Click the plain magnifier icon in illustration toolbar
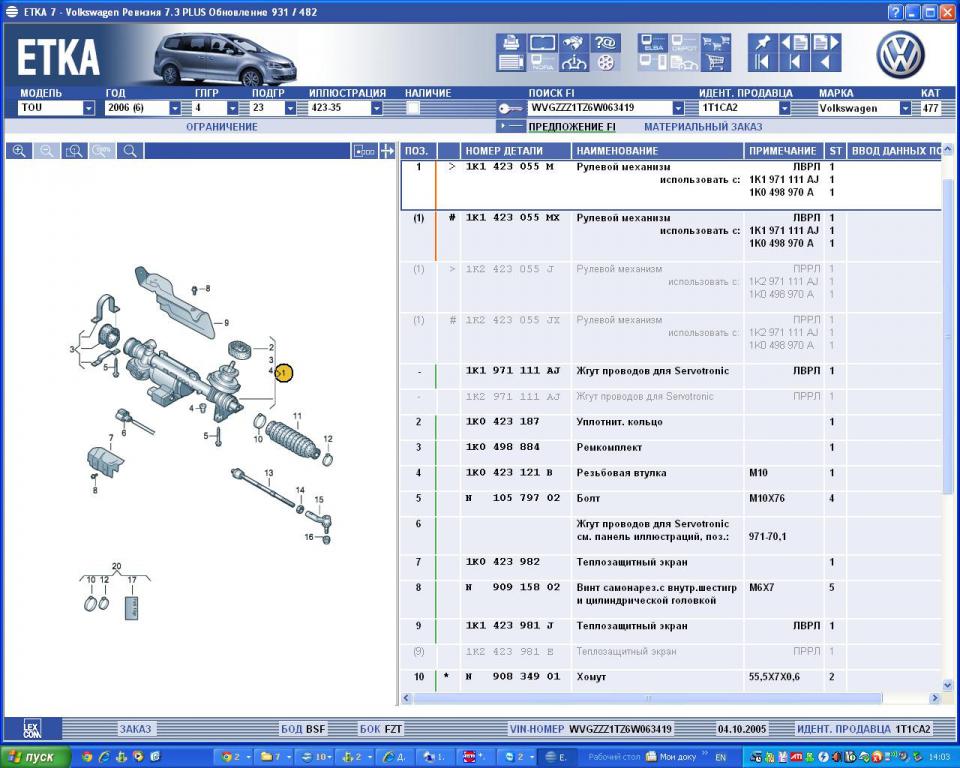This screenshot has width=960, height=768. tap(130, 151)
